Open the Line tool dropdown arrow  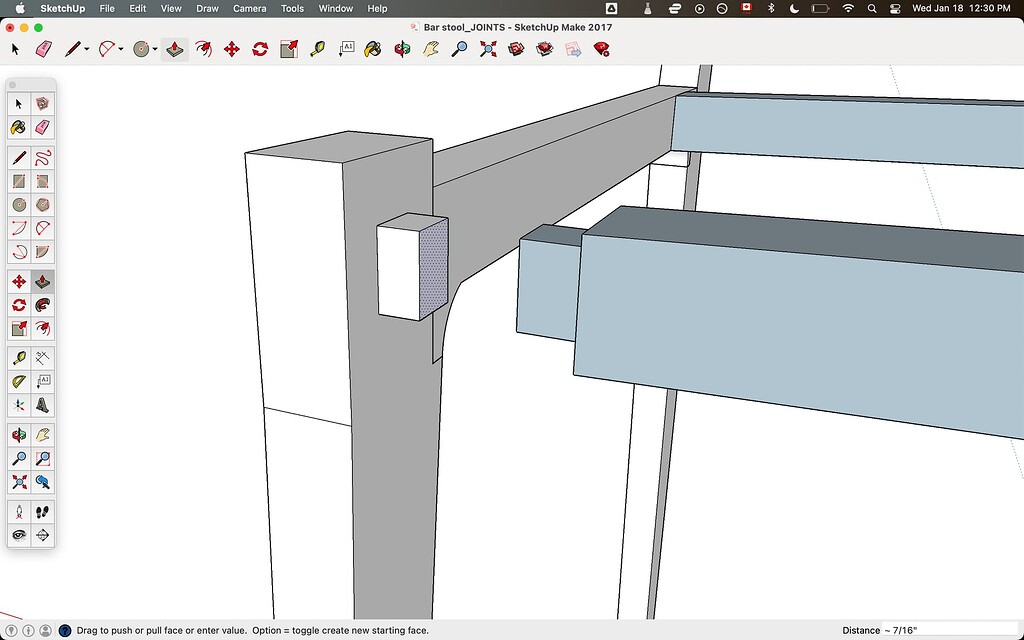[89, 48]
